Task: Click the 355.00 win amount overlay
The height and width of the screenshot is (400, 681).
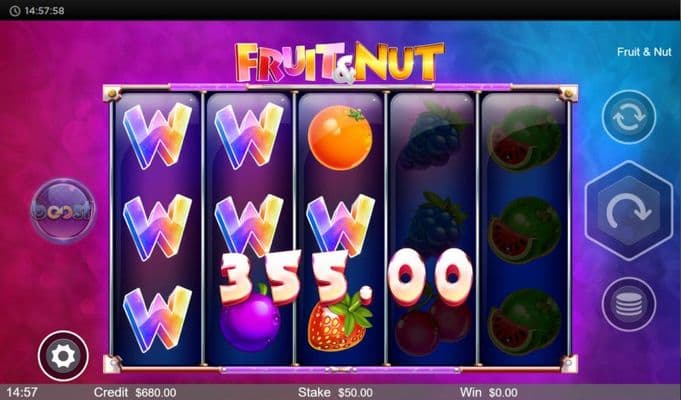Action: (x=346, y=278)
